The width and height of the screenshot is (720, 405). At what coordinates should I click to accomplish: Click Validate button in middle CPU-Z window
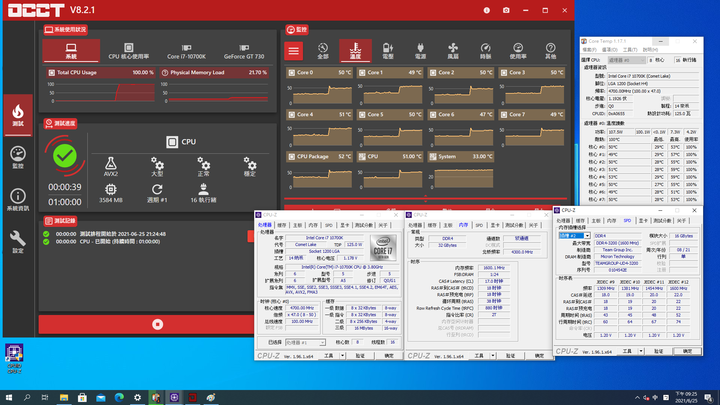point(510,356)
